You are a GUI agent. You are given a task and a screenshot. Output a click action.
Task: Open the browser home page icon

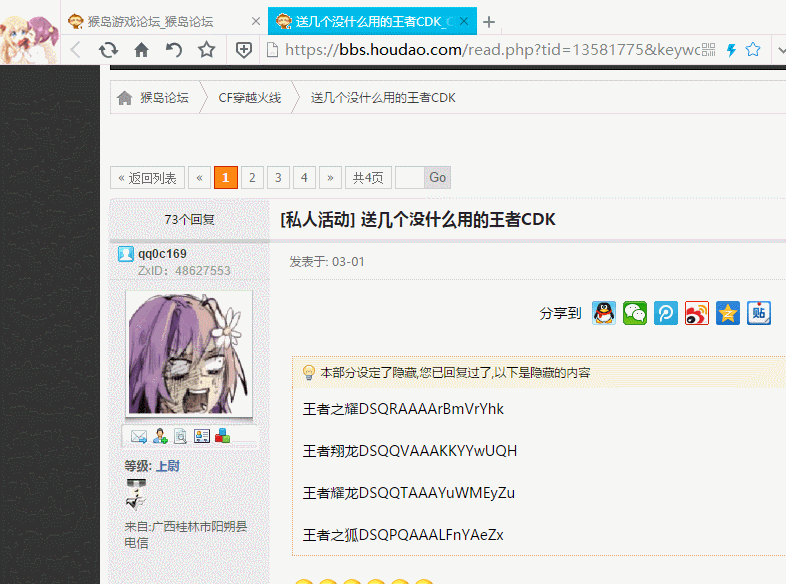point(141,50)
